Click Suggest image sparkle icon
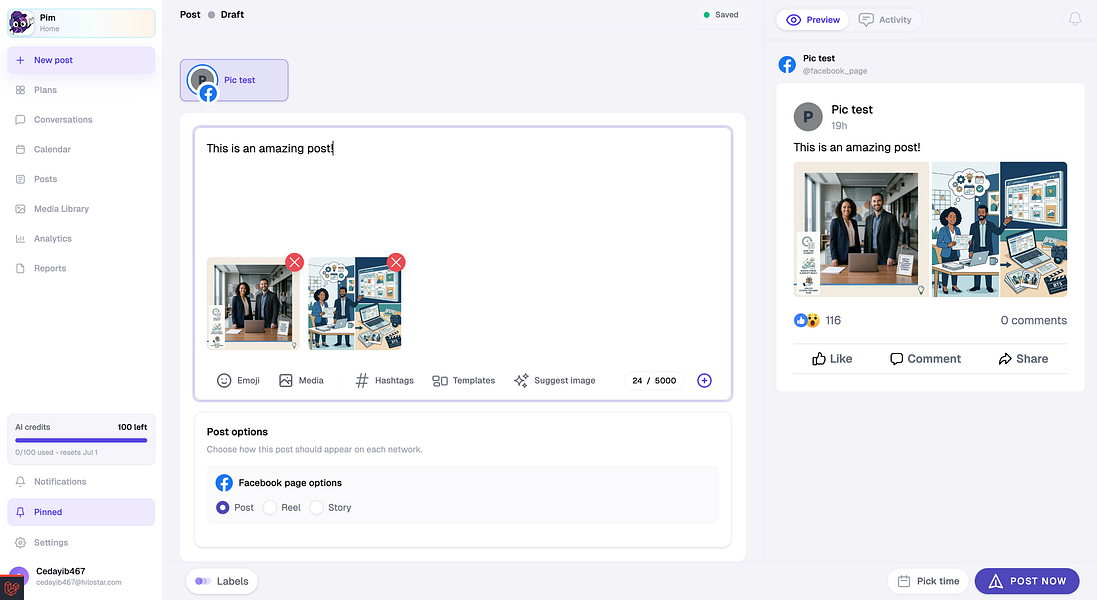 (x=521, y=380)
